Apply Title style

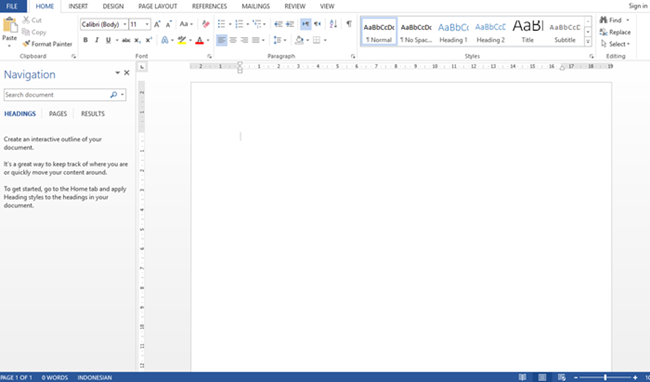(x=527, y=31)
